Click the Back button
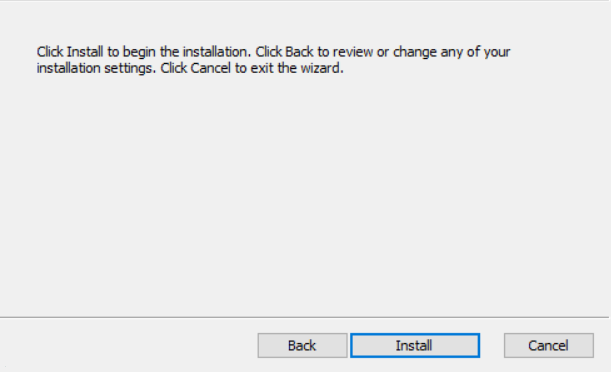The height and width of the screenshot is (372, 611). click(x=302, y=345)
